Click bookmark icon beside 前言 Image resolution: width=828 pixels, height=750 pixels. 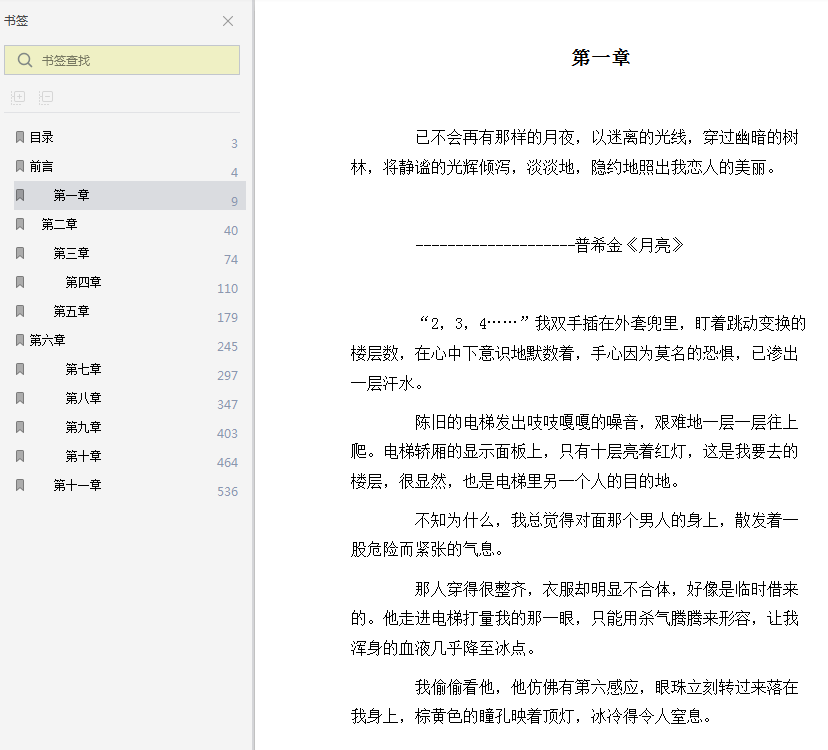(x=20, y=166)
